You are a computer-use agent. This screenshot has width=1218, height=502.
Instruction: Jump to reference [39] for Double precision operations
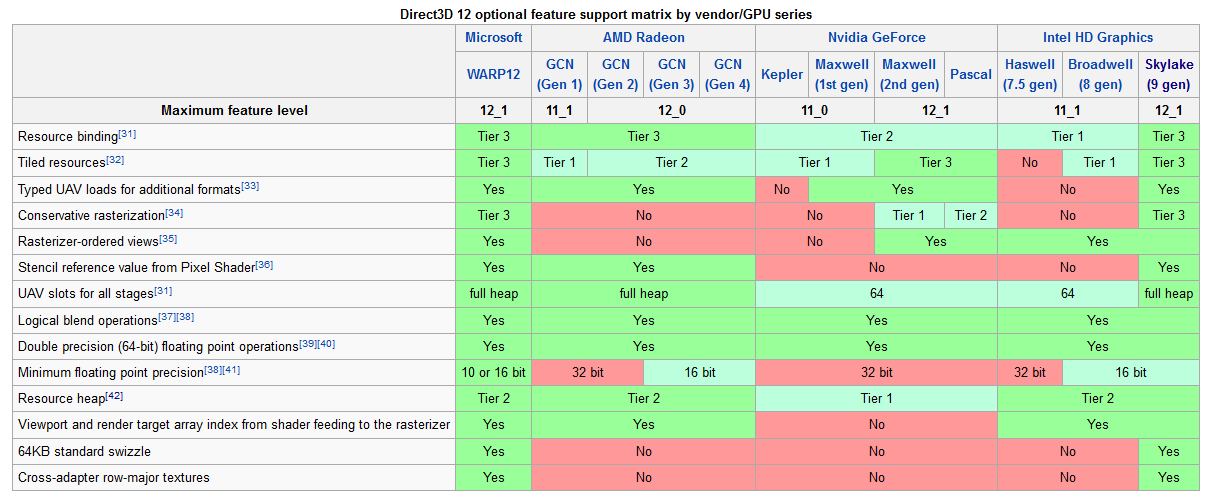point(308,343)
